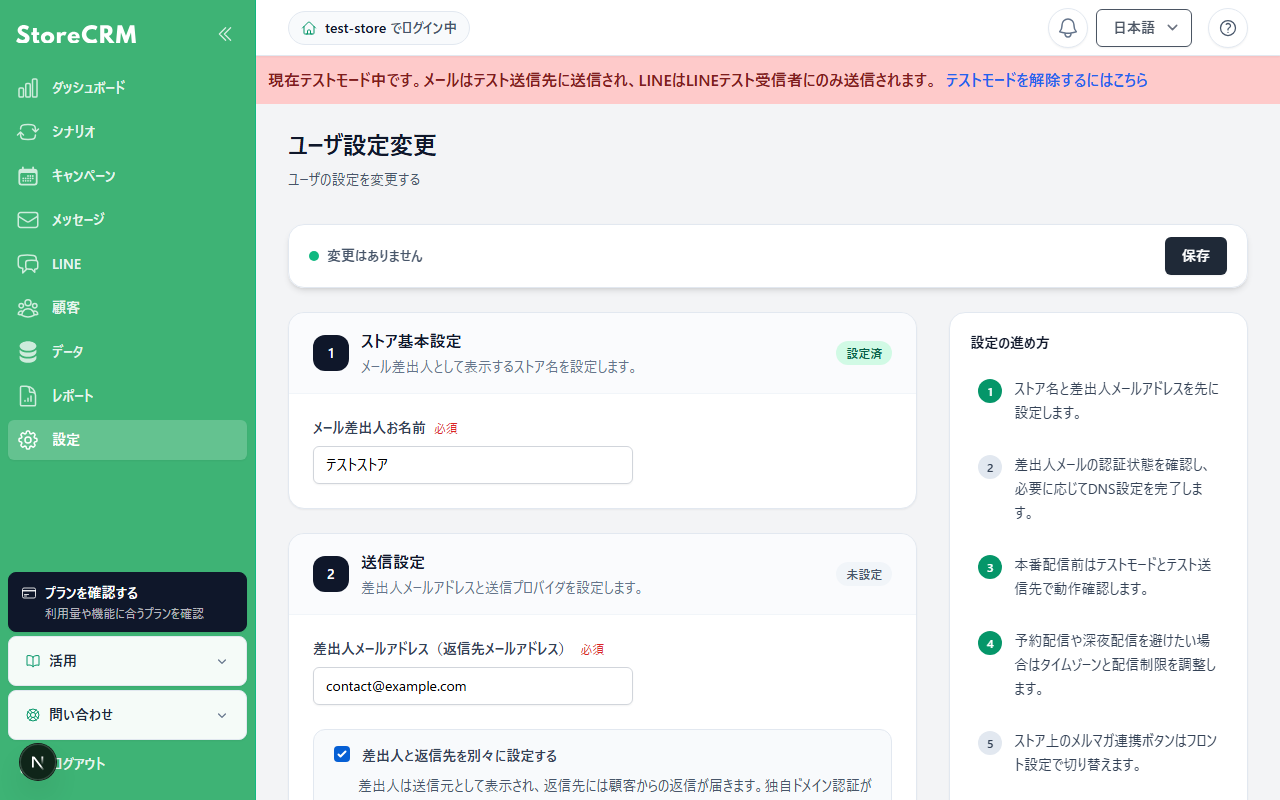Click step number 1 badge of ストア基本設定
1280x800 pixels.
tap(331, 353)
